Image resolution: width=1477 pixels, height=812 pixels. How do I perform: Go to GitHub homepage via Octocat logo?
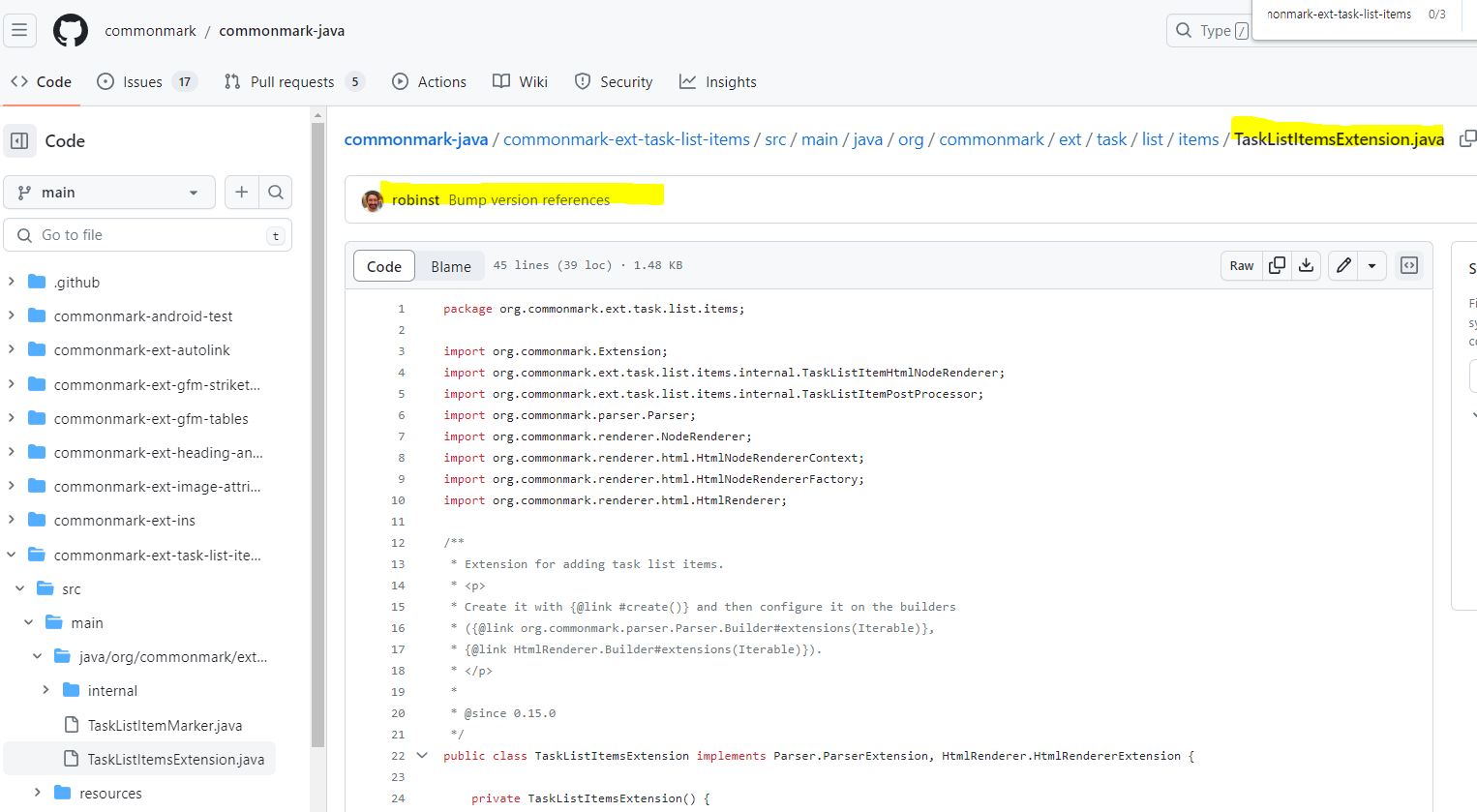(70, 30)
